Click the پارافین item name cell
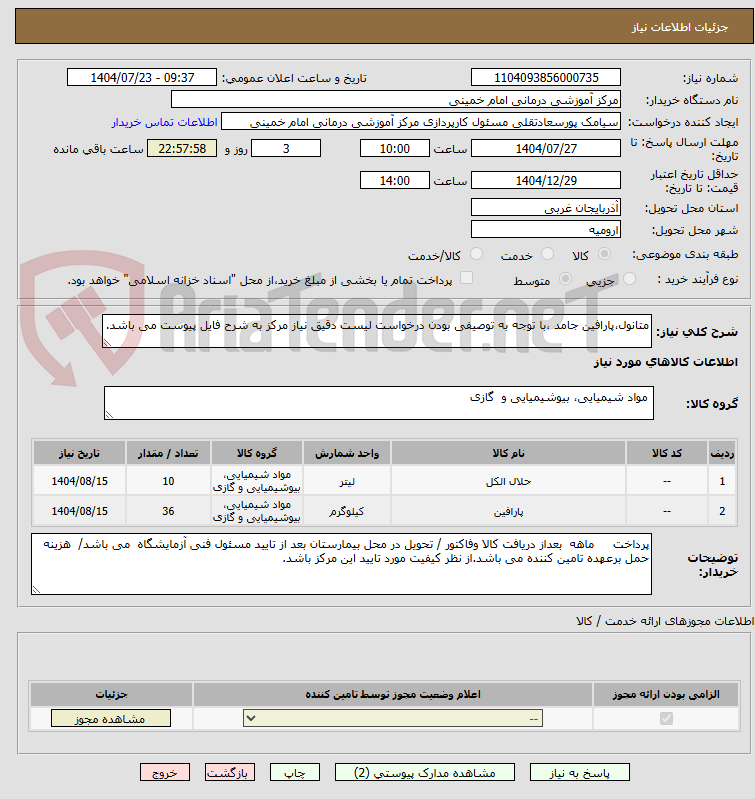755x799 pixels. (x=508, y=511)
